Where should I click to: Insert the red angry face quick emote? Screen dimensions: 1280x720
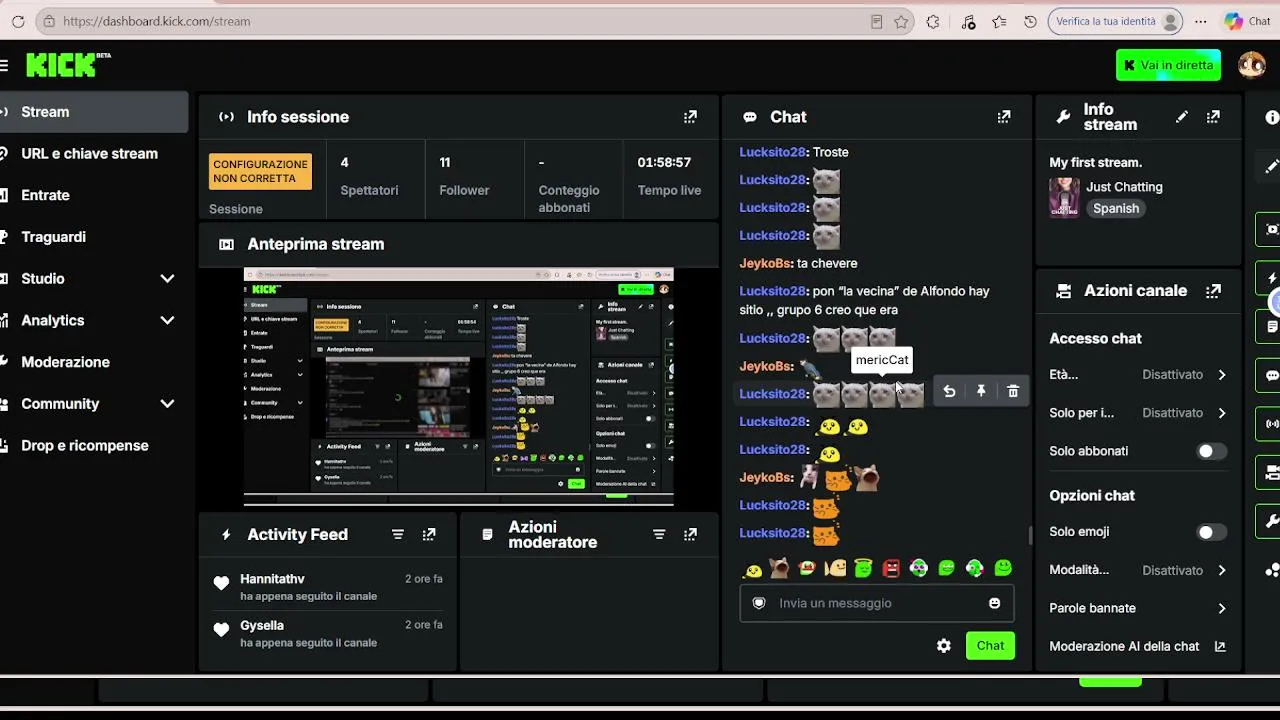point(891,568)
